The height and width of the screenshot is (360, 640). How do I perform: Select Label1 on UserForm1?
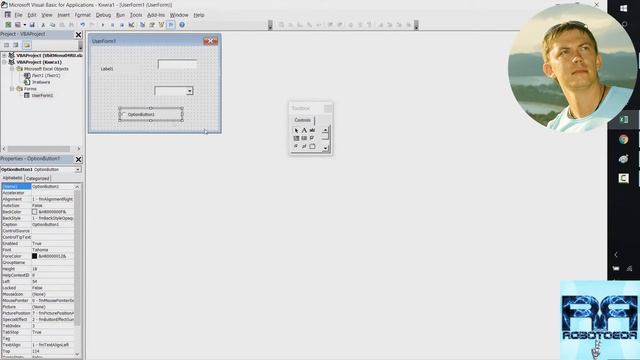107,69
